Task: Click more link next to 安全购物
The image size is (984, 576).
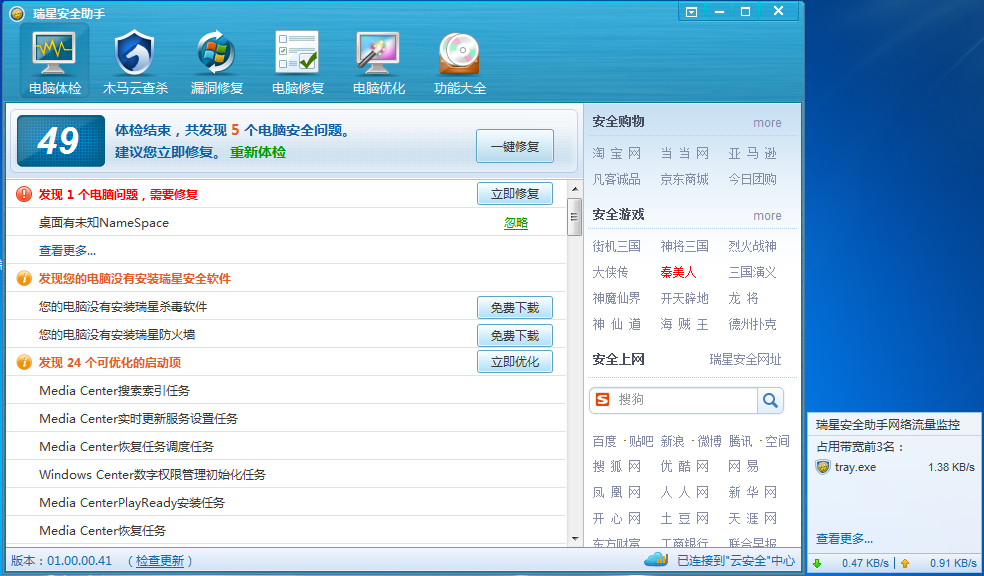Action: pyautogui.click(x=767, y=123)
